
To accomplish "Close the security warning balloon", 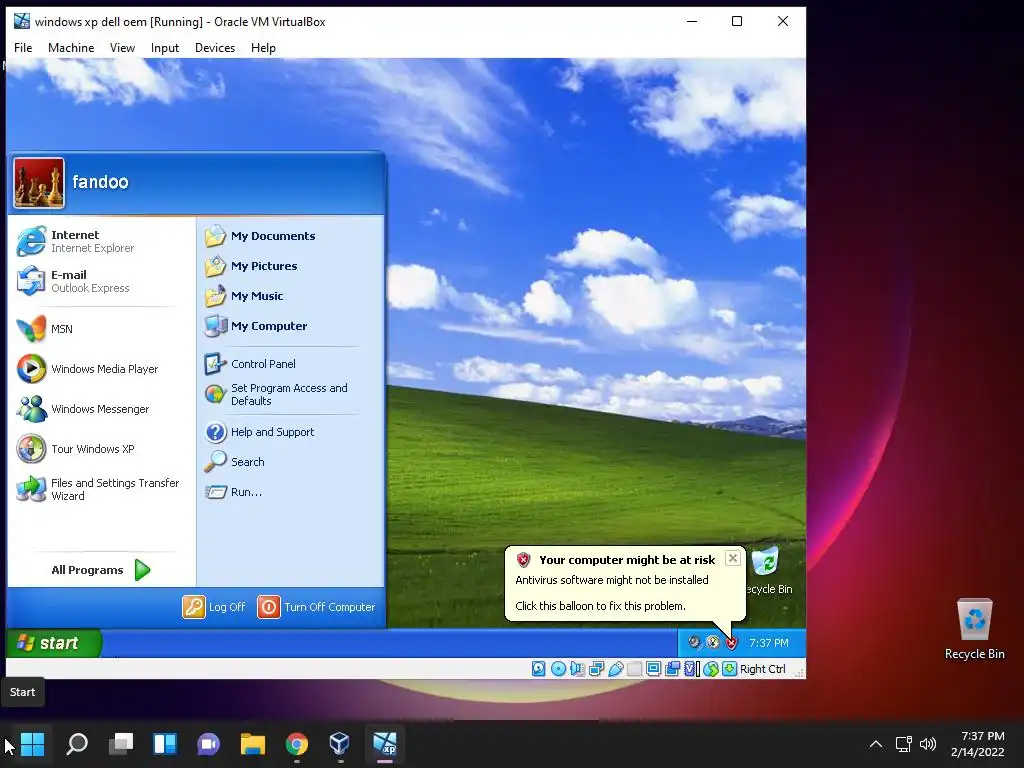I will [x=733, y=558].
